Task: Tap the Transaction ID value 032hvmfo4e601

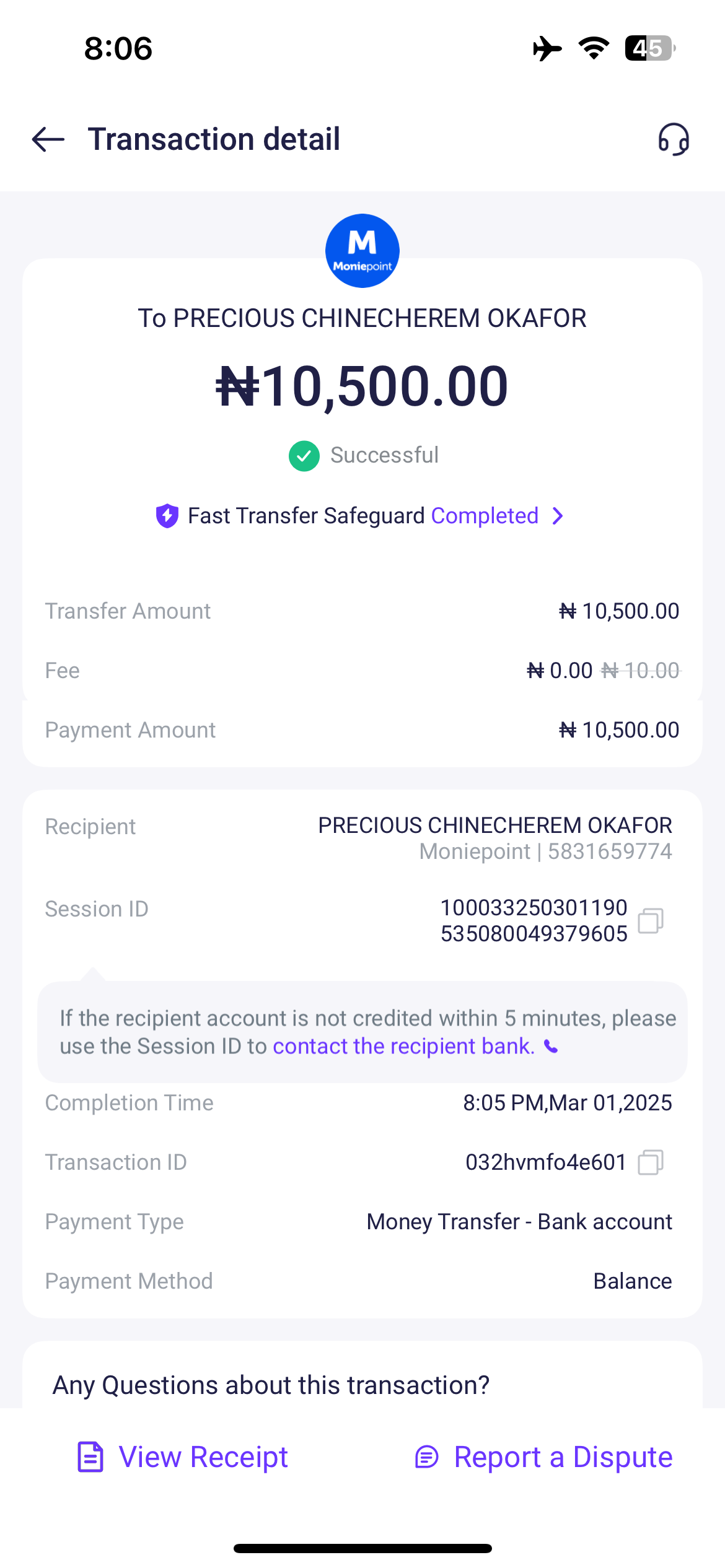Action: click(x=546, y=1162)
